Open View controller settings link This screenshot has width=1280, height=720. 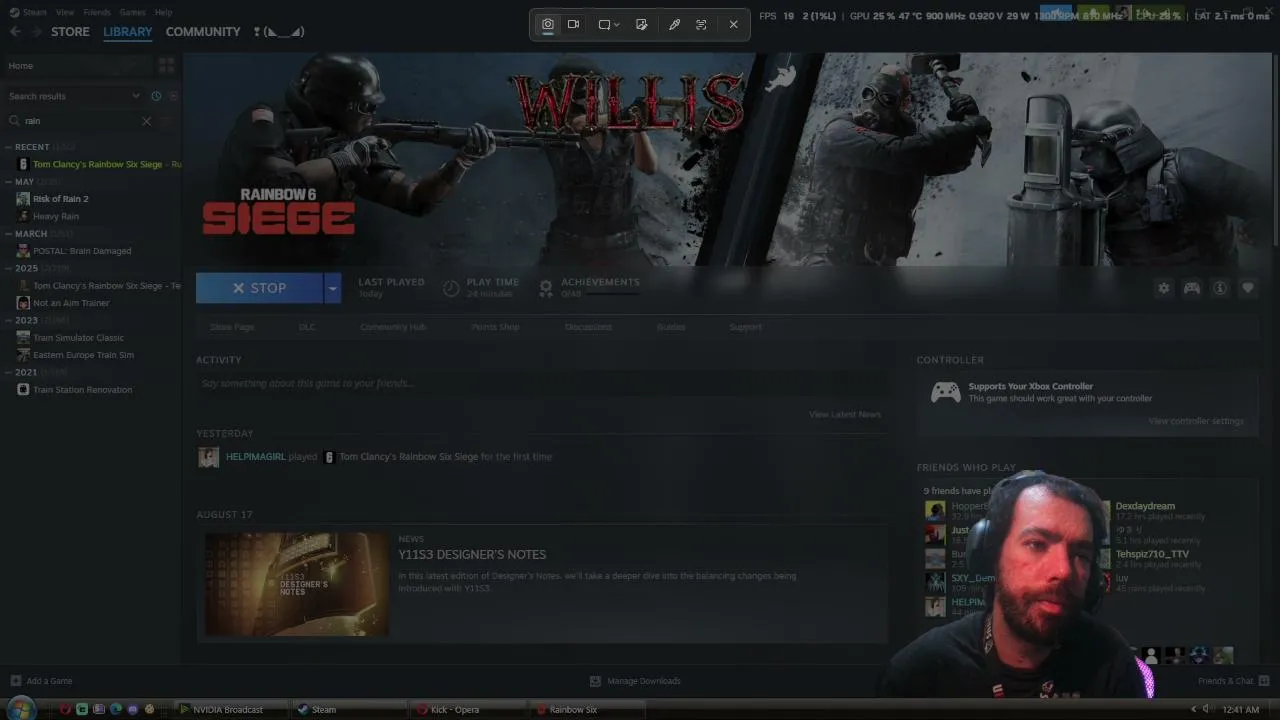click(1196, 421)
